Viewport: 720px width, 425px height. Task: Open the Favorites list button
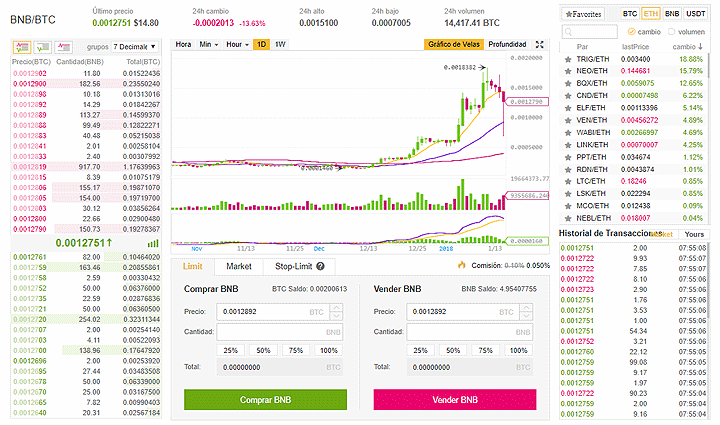(x=584, y=14)
